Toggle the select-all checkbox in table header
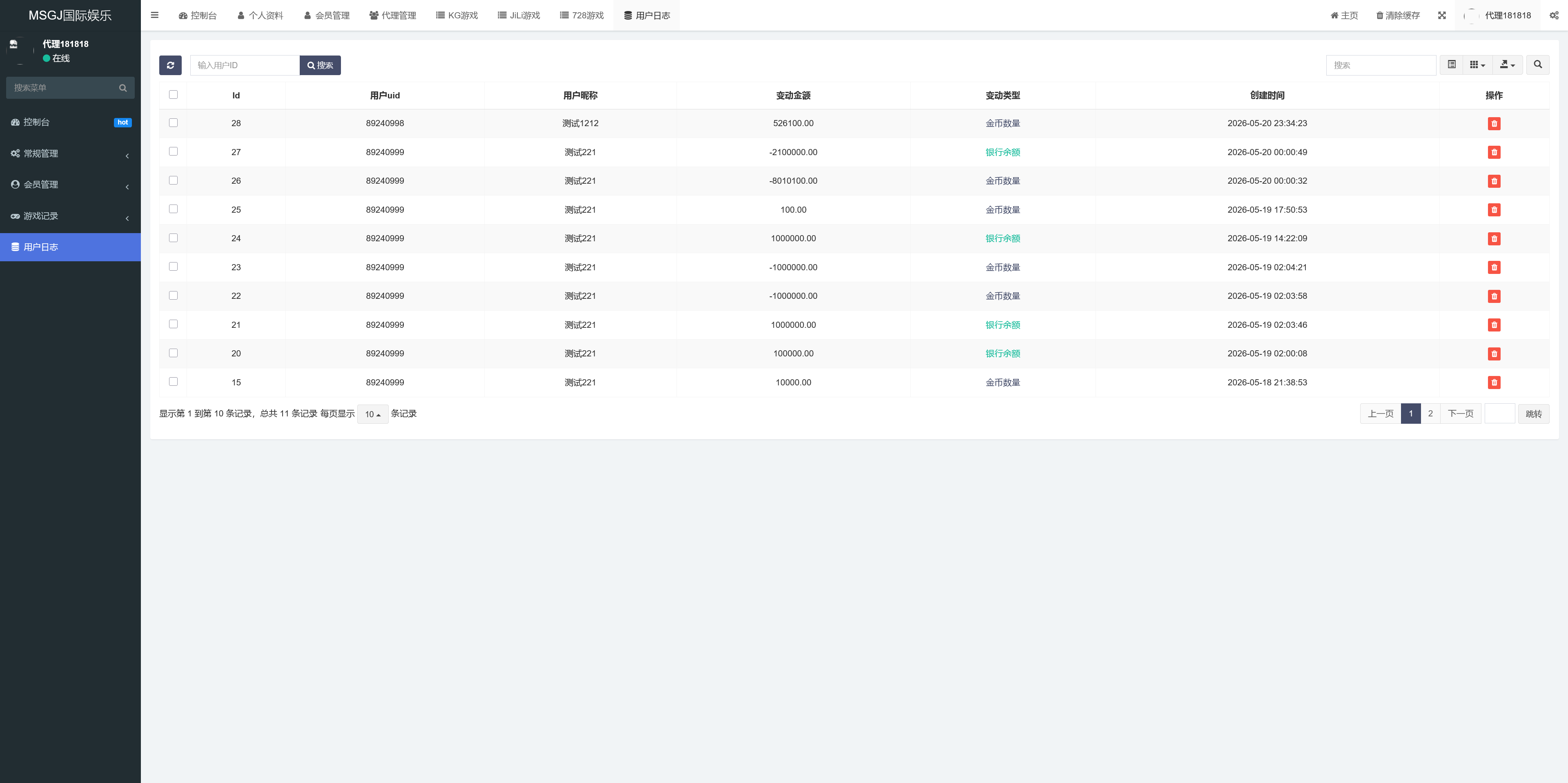The width and height of the screenshot is (1568, 783). click(x=174, y=94)
